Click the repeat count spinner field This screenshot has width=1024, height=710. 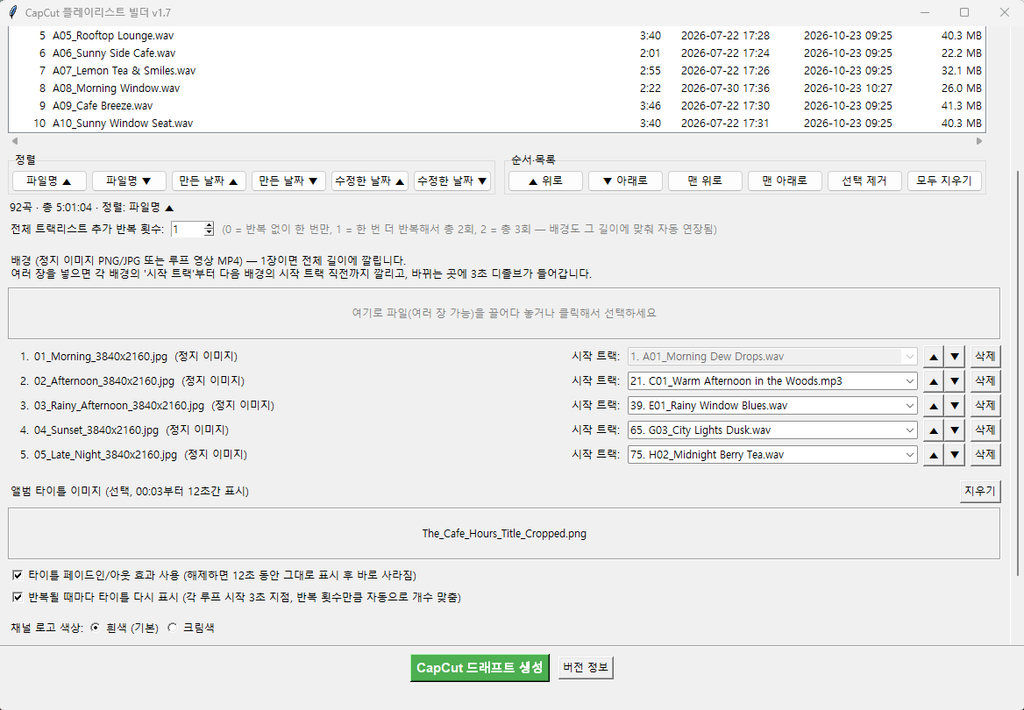pyautogui.click(x=187, y=229)
